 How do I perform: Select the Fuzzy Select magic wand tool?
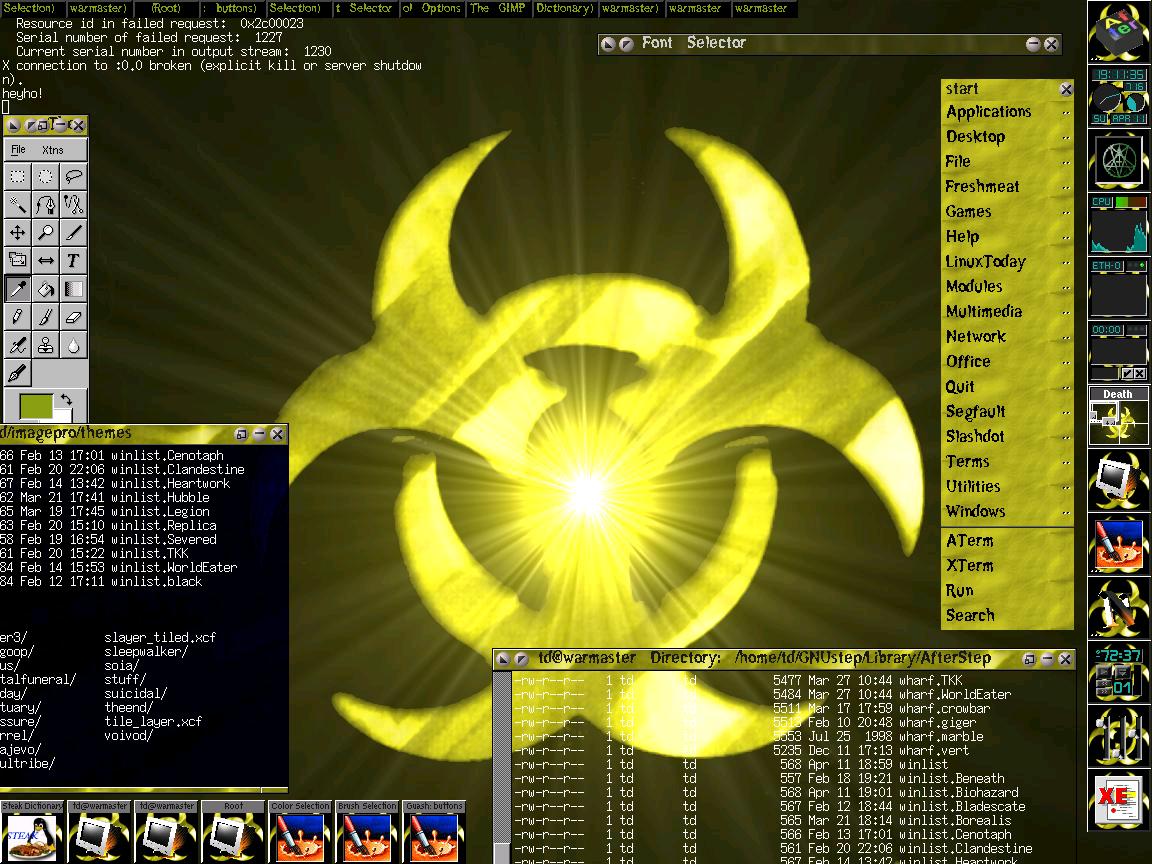coord(18,205)
